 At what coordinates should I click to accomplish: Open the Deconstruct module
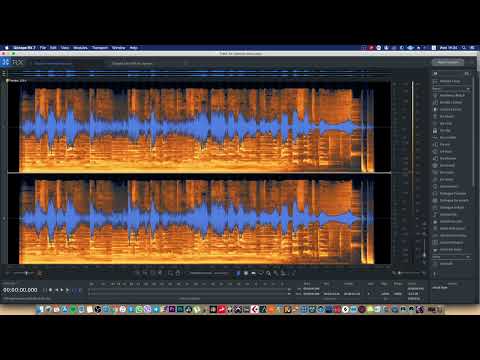452,186
